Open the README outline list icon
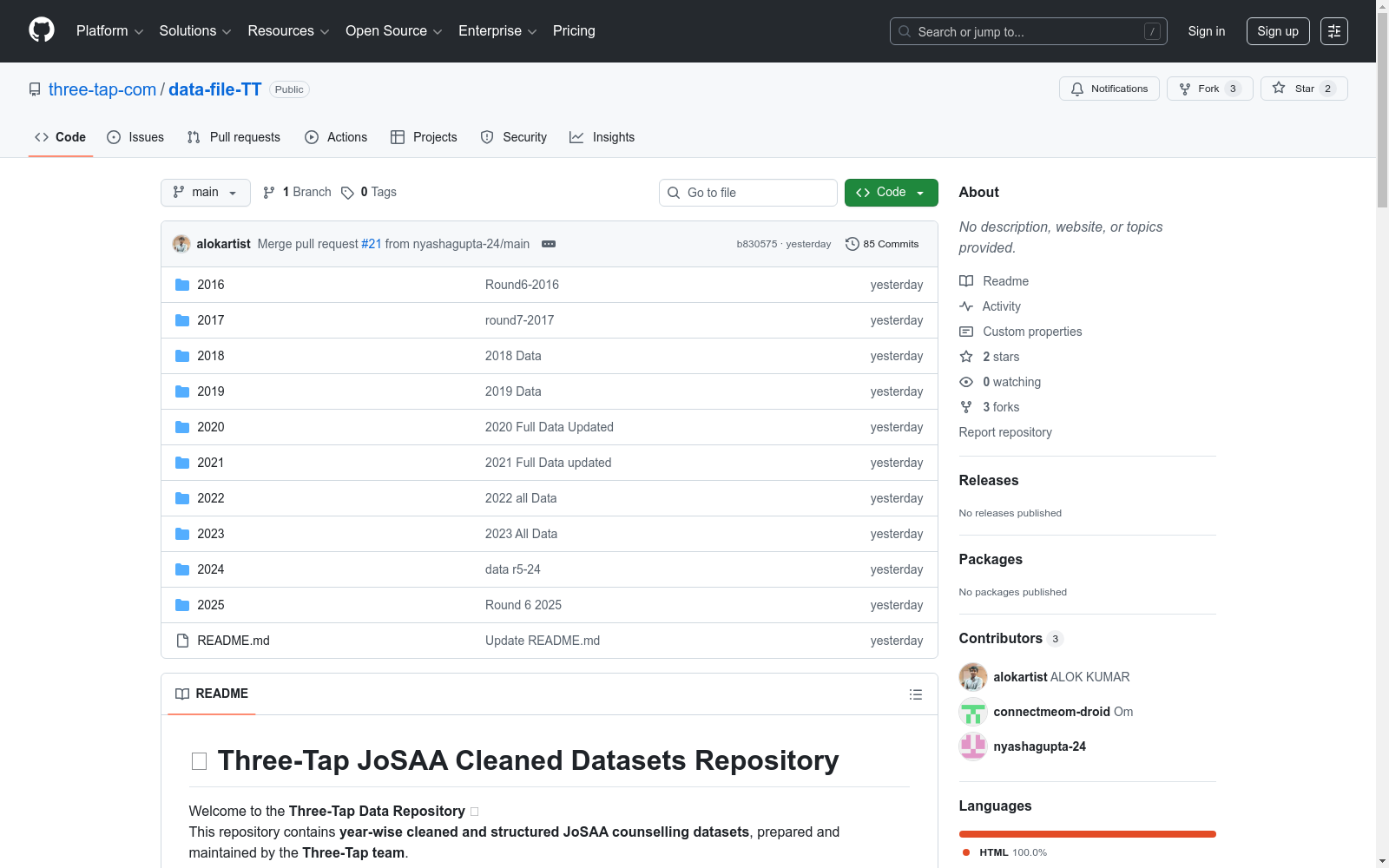The width and height of the screenshot is (1389, 868). tap(915, 694)
